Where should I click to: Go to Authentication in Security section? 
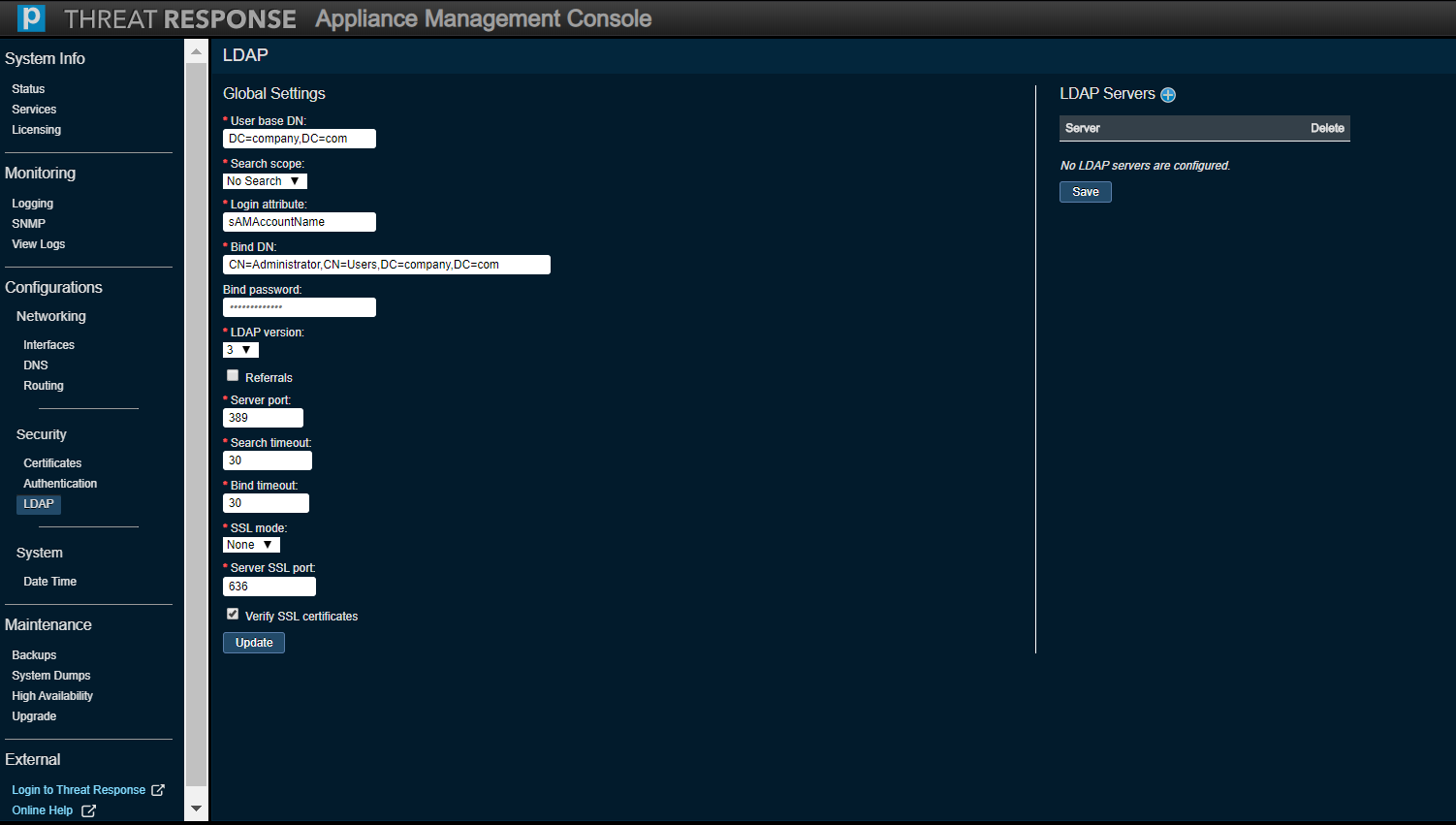click(60, 484)
